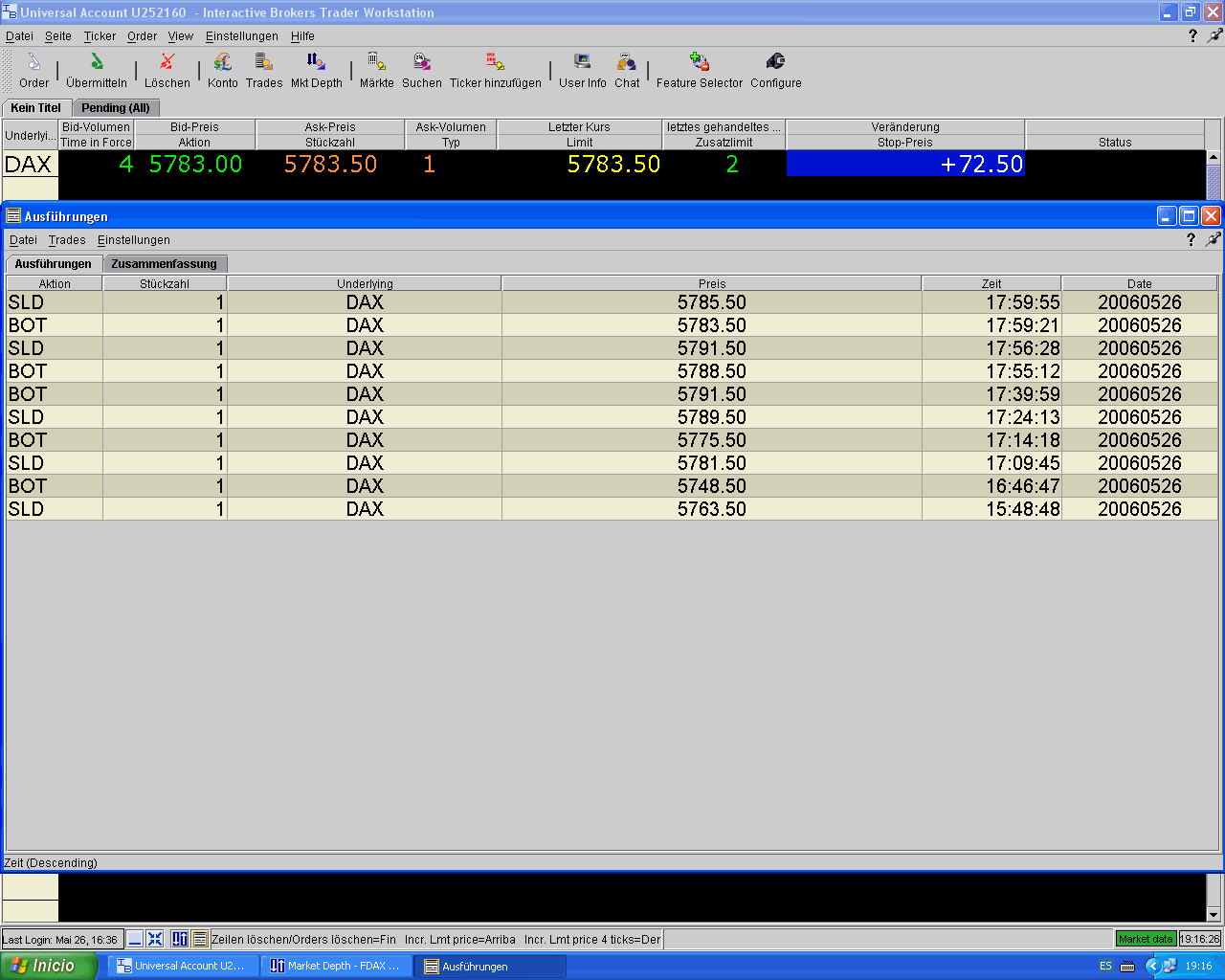The height and width of the screenshot is (980, 1225).
Task: Sort by Preis column header
Action: pos(712,283)
